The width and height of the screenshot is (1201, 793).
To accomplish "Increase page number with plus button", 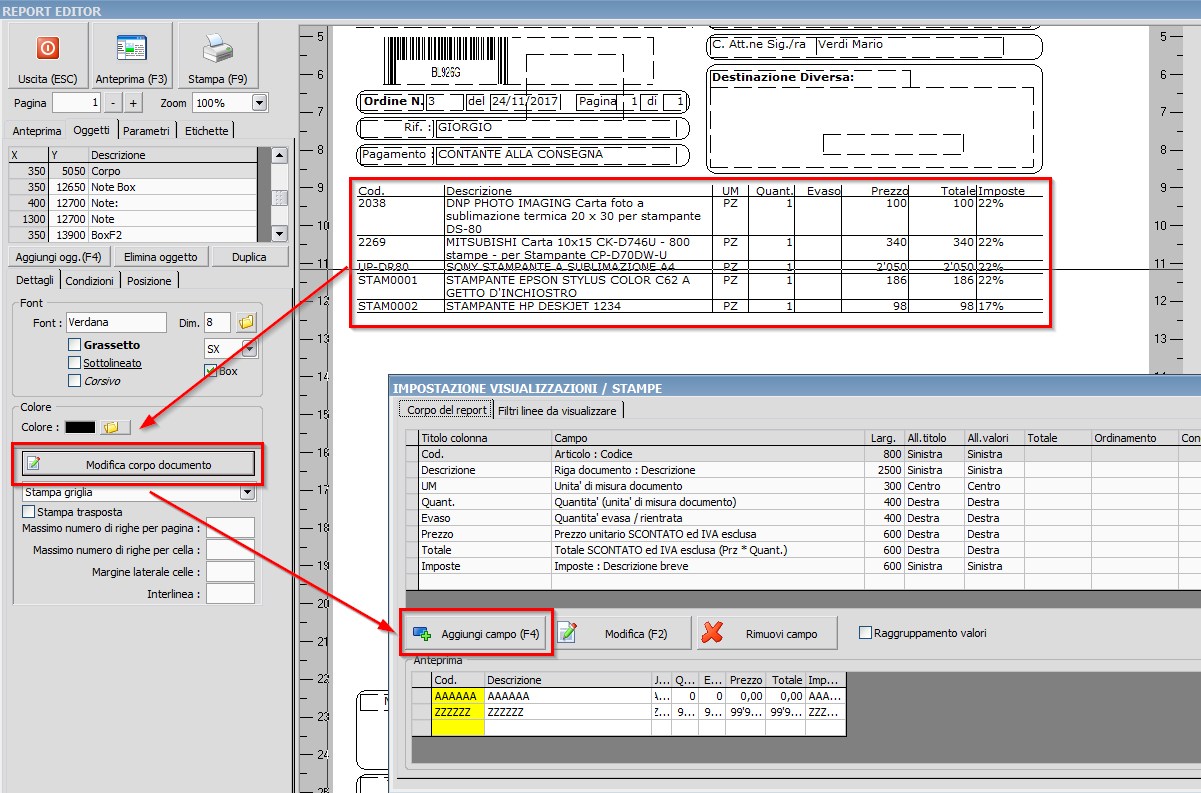I will [134, 103].
